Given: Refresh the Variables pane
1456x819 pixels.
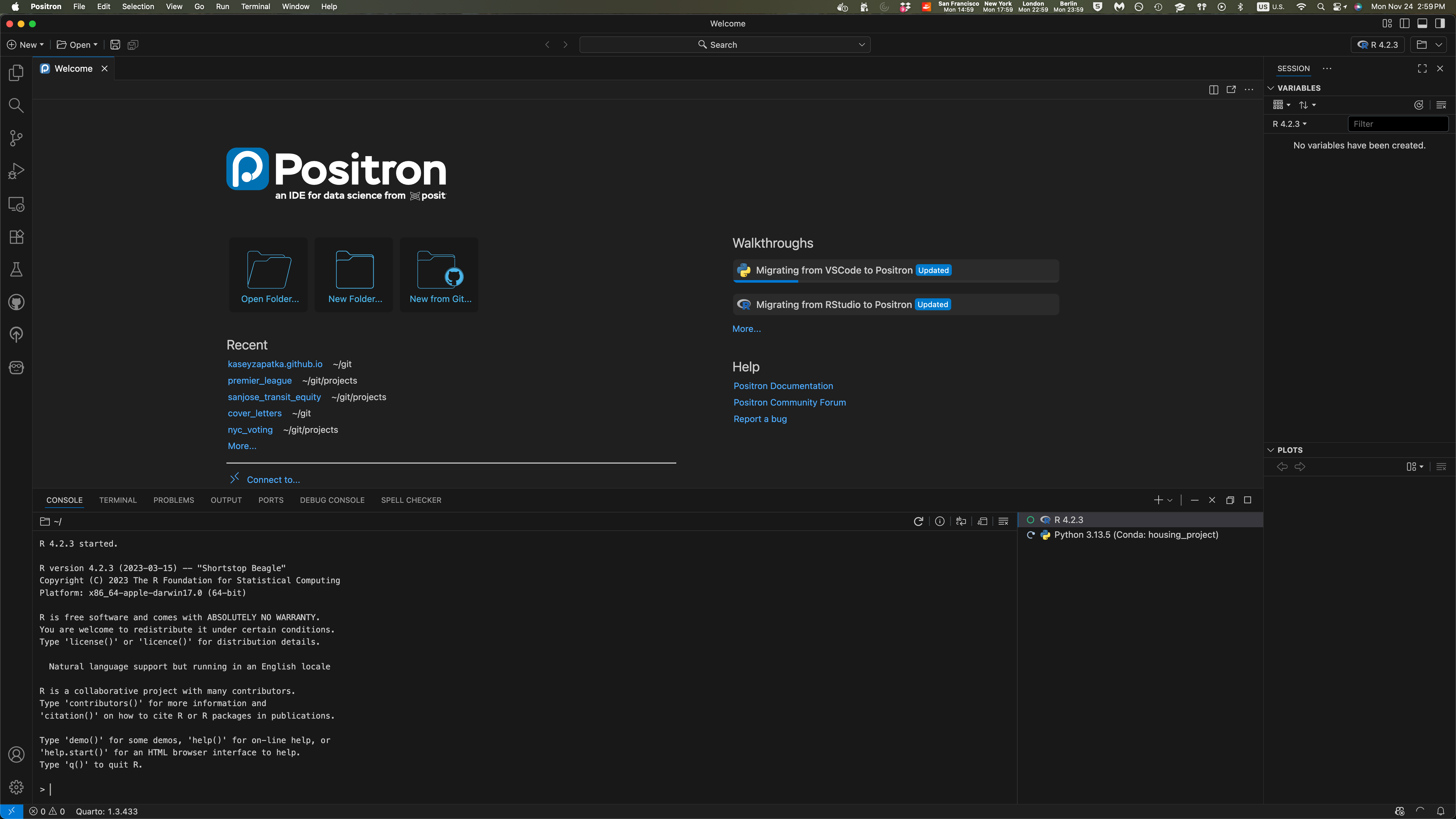Looking at the screenshot, I should tap(1419, 105).
